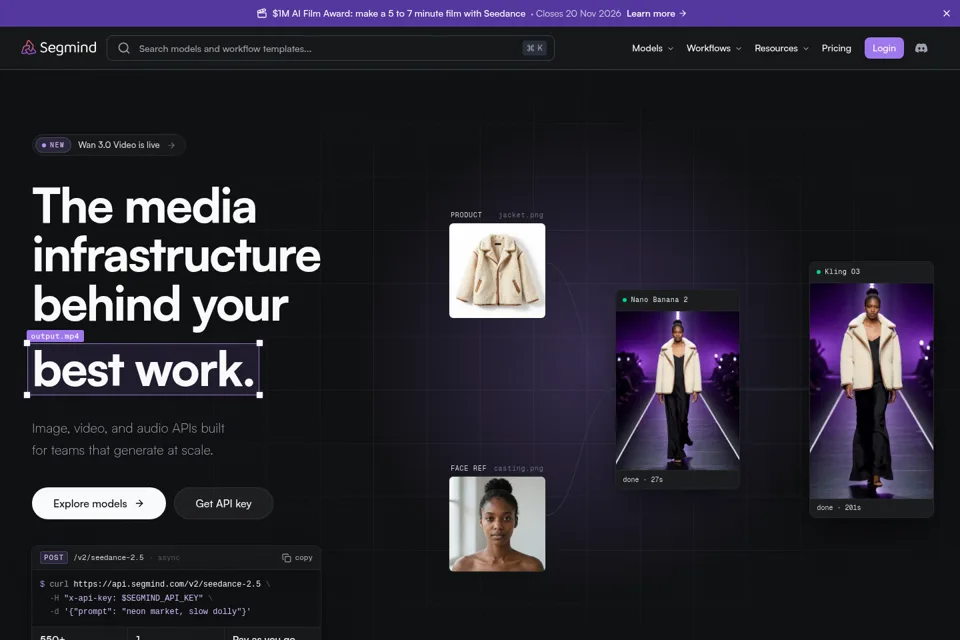
Task: Expand the Workflows menu
Action: (x=713, y=48)
